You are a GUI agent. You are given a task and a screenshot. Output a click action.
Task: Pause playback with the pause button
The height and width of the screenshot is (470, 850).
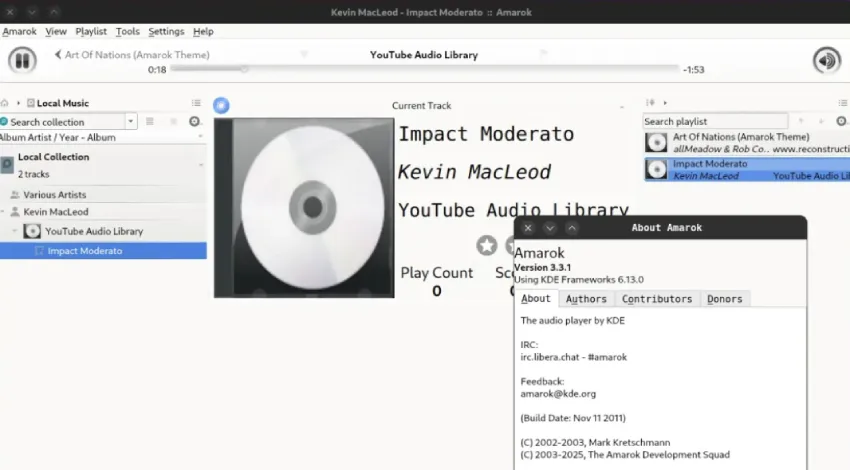pos(22,60)
